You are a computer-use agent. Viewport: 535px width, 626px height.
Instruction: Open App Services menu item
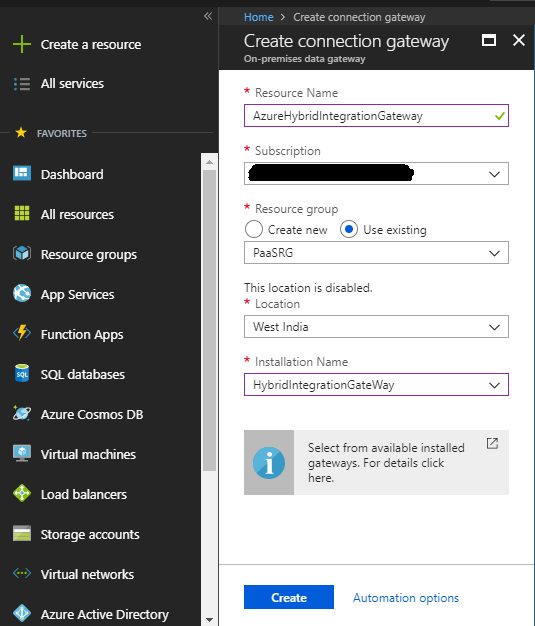click(x=77, y=295)
